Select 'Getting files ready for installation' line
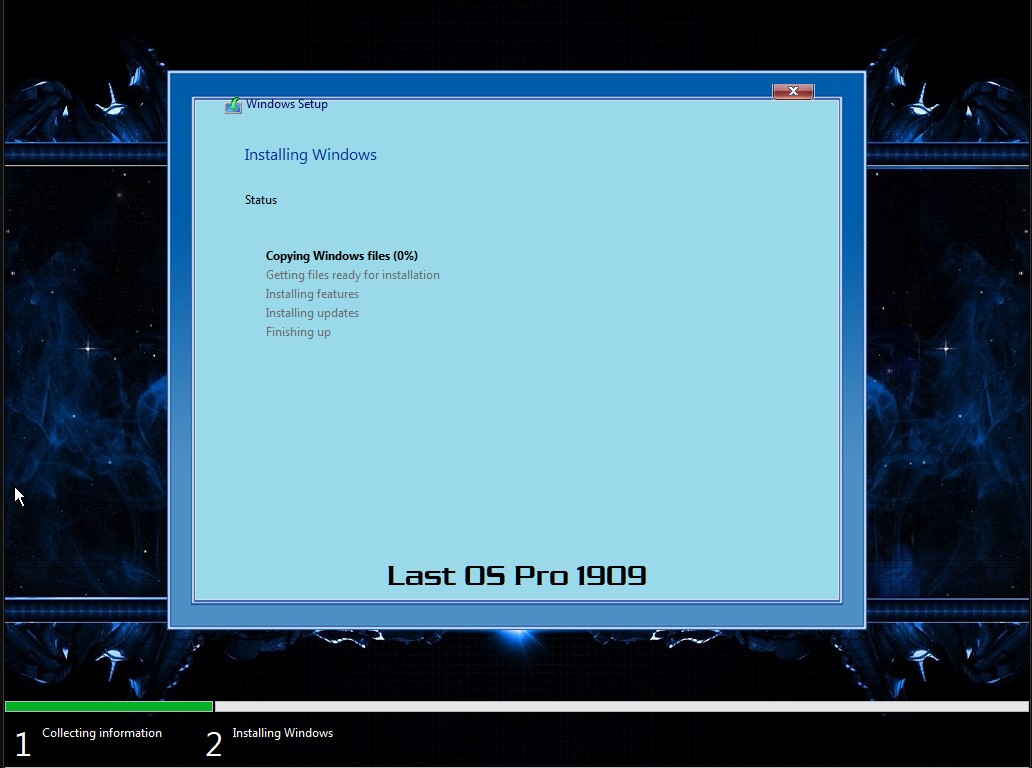This screenshot has height=768, width=1032. pyautogui.click(x=353, y=275)
